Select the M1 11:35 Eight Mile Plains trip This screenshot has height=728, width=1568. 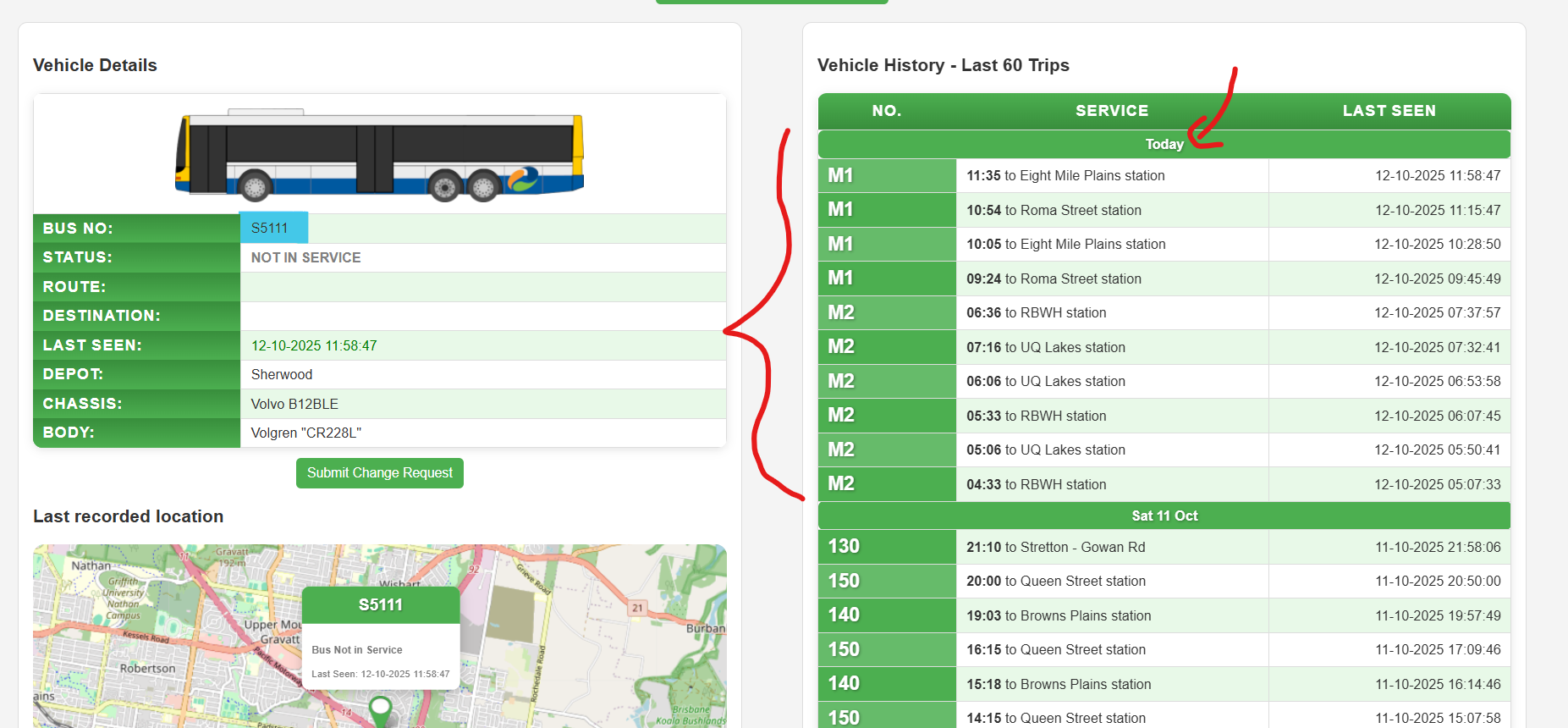(1065, 176)
